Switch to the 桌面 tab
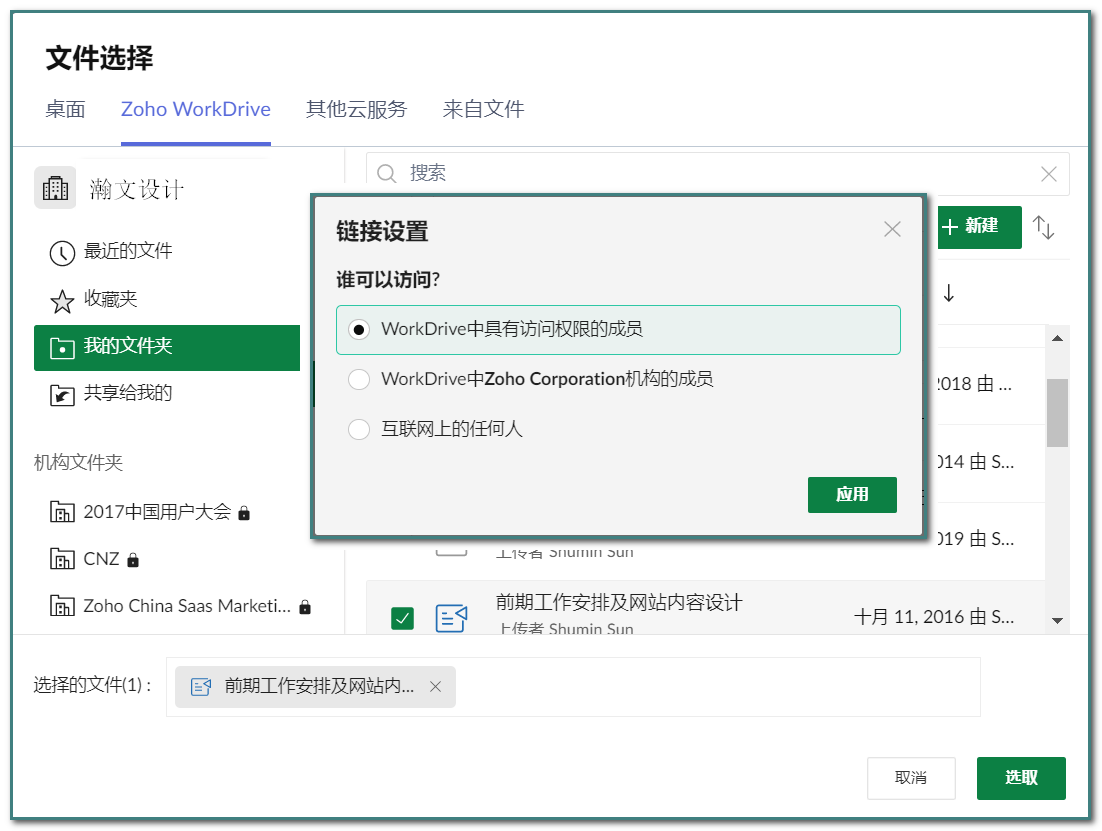1102x831 pixels. pos(65,110)
